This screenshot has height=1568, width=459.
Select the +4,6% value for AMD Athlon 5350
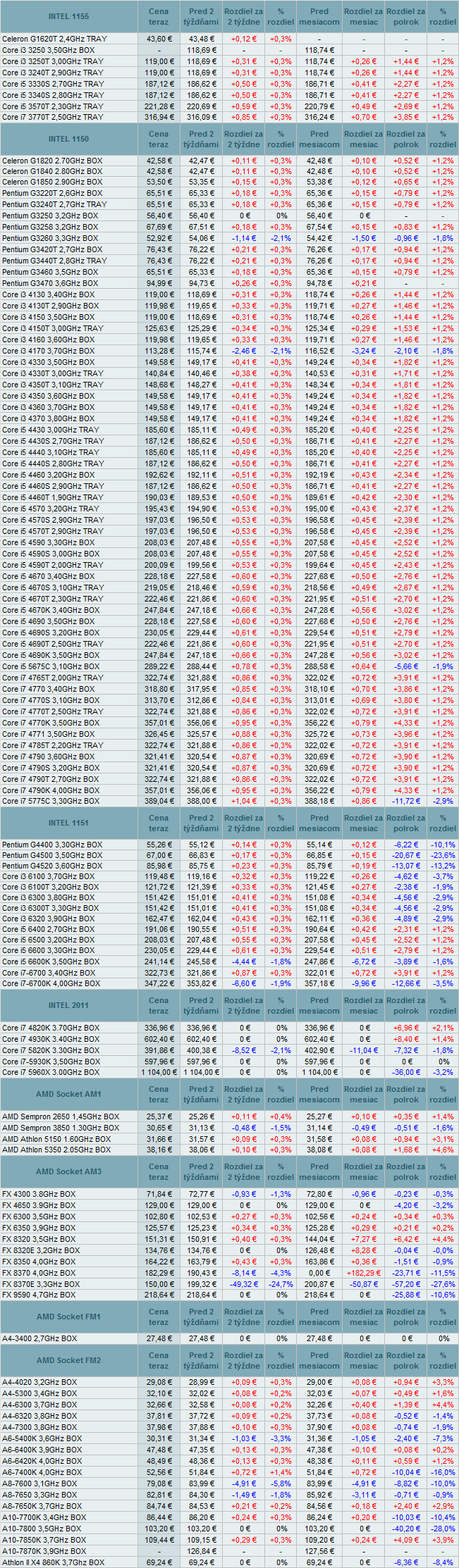click(443, 1150)
